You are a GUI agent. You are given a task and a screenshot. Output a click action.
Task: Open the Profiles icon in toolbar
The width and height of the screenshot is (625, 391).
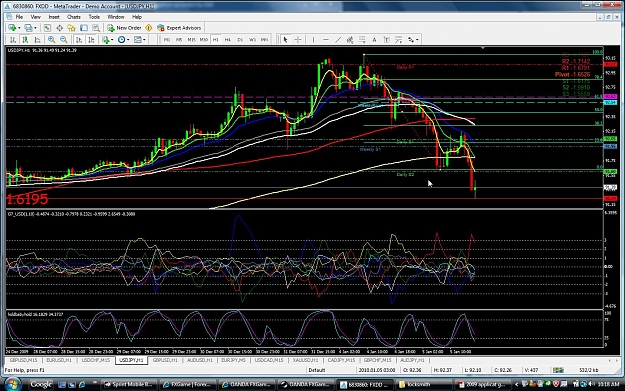point(28,28)
